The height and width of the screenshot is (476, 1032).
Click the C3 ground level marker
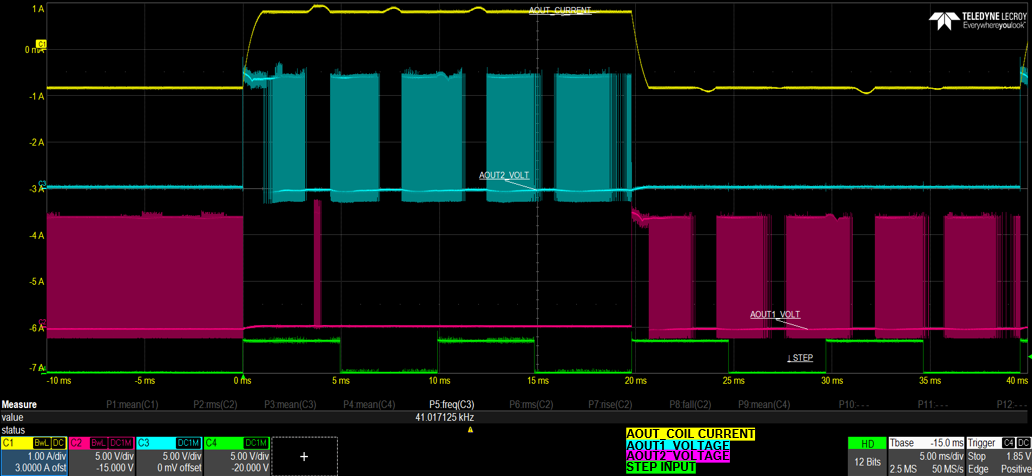click(x=42, y=182)
